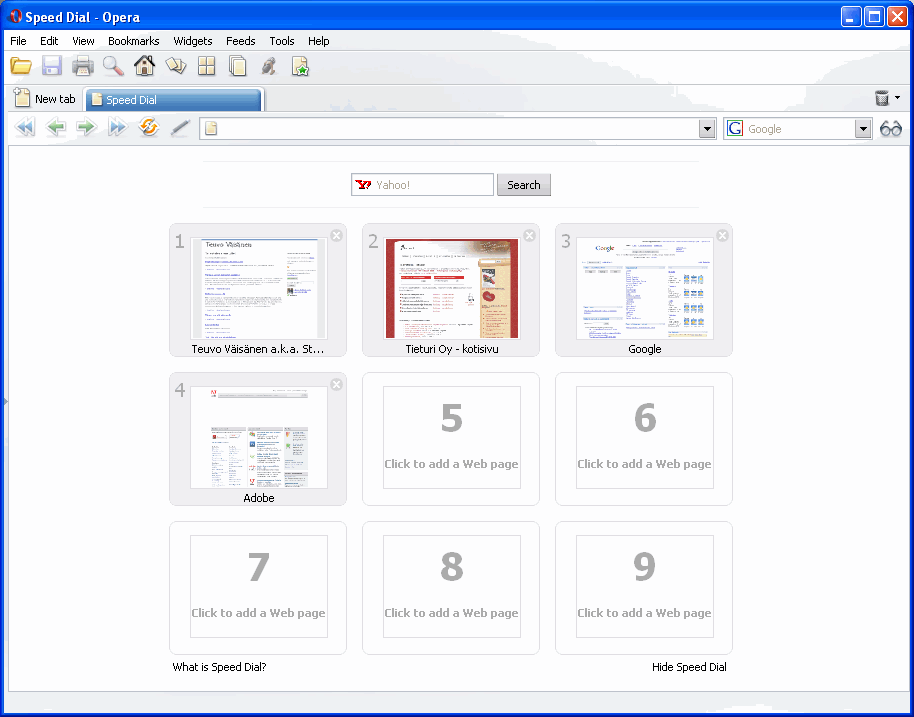
Task: Open the Widgets menu
Action: coord(193,41)
